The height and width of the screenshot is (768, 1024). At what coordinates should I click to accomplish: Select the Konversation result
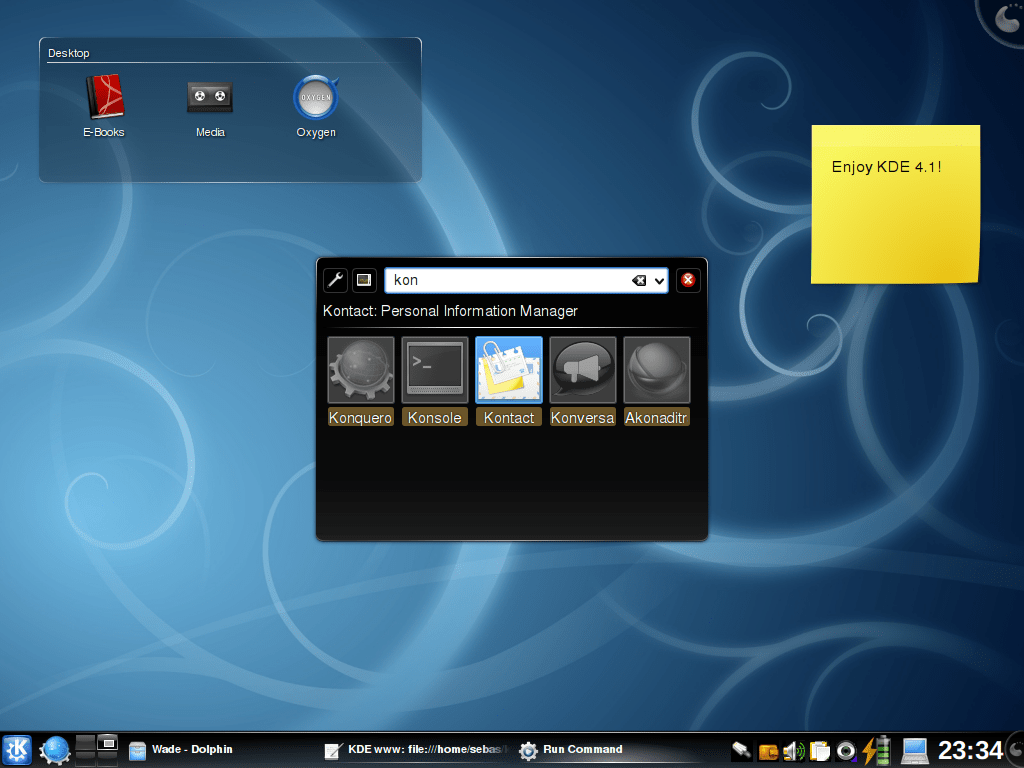(582, 369)
